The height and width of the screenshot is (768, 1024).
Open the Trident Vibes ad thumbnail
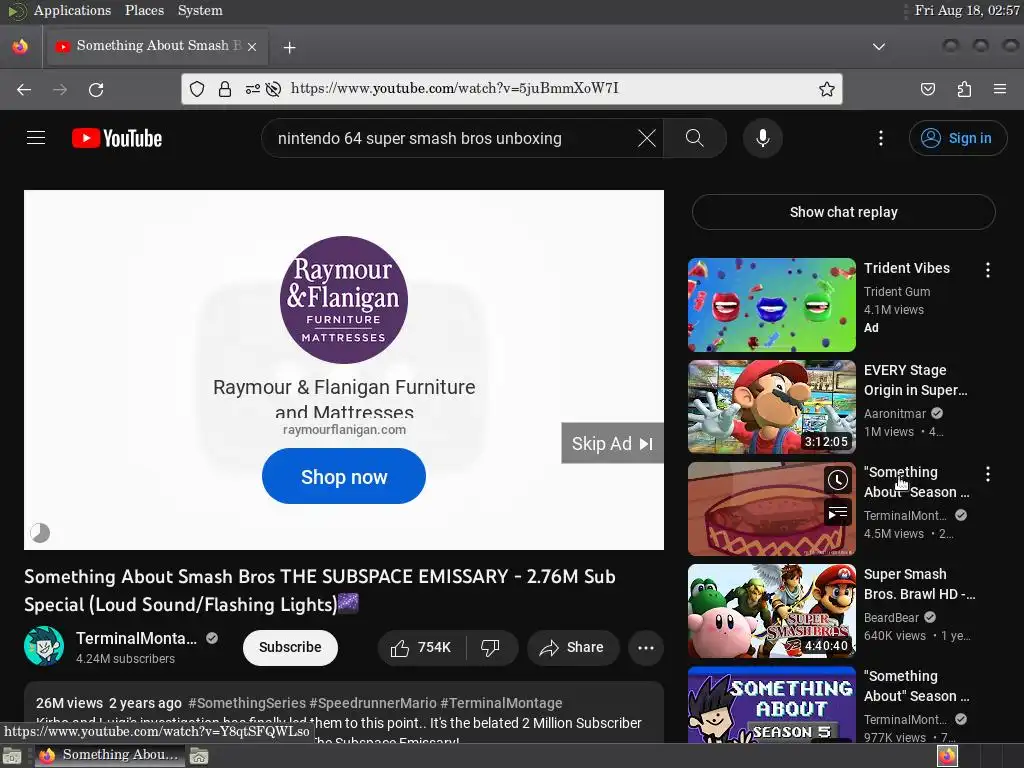(771, 305)
